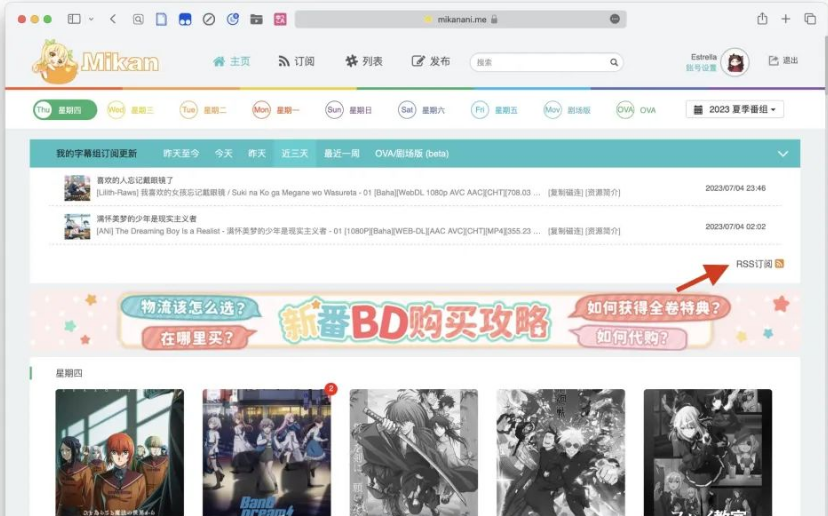Open the ANi Dreaming Boy release link
Viewport: 828px width, 516px height.
pos(318,231)
